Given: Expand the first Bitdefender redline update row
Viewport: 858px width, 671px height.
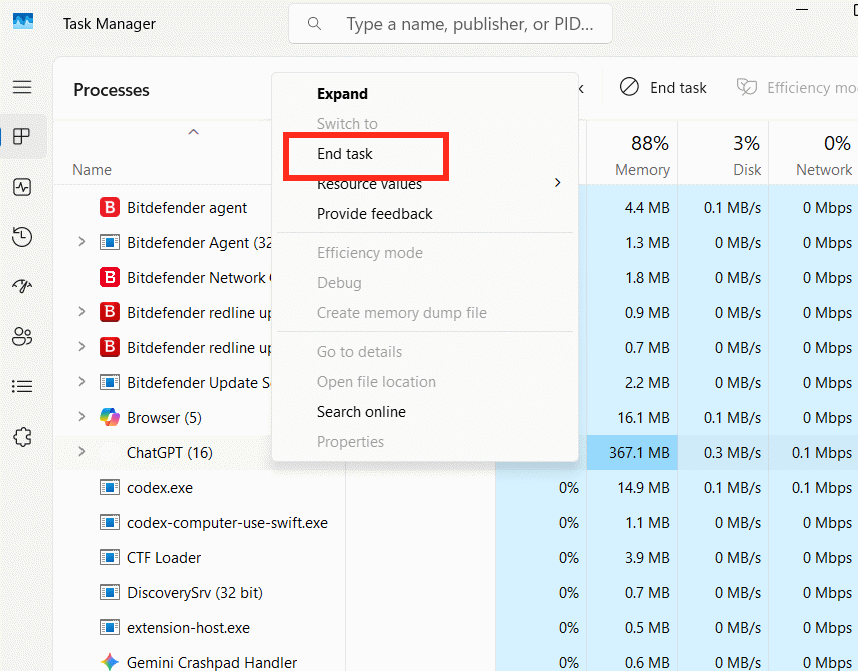Looking at the screenshot, I should [82, 311].
